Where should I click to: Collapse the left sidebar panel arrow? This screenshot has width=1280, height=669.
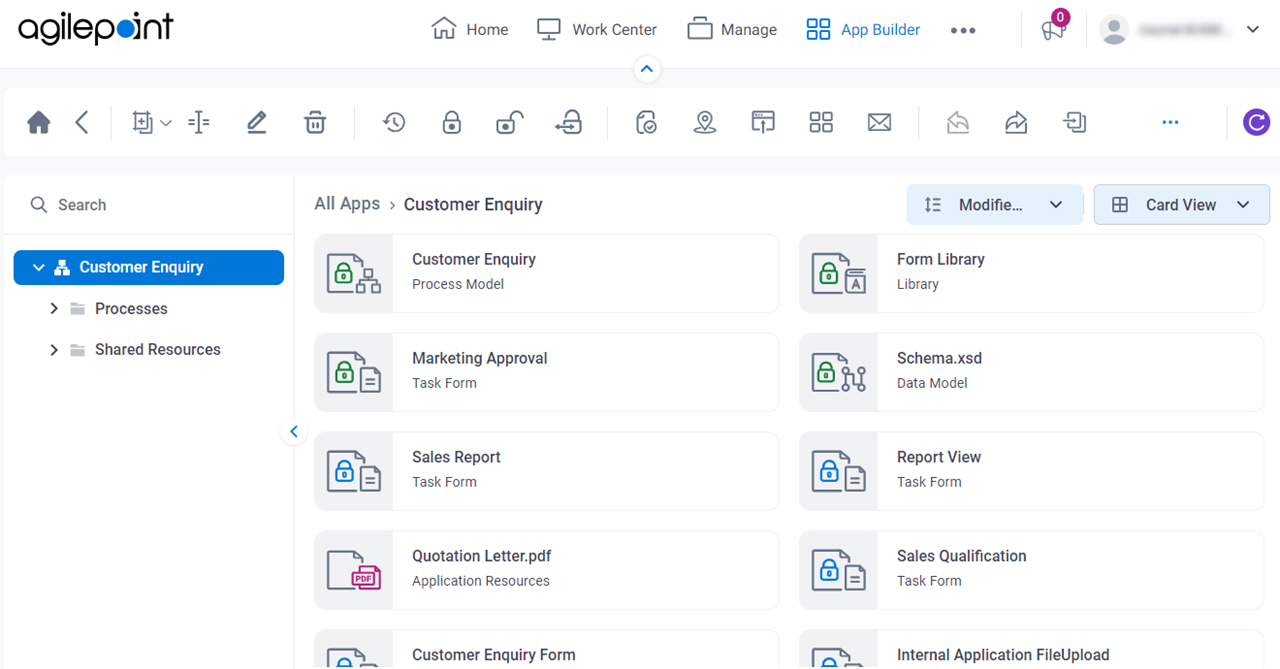tap(293, 432)
